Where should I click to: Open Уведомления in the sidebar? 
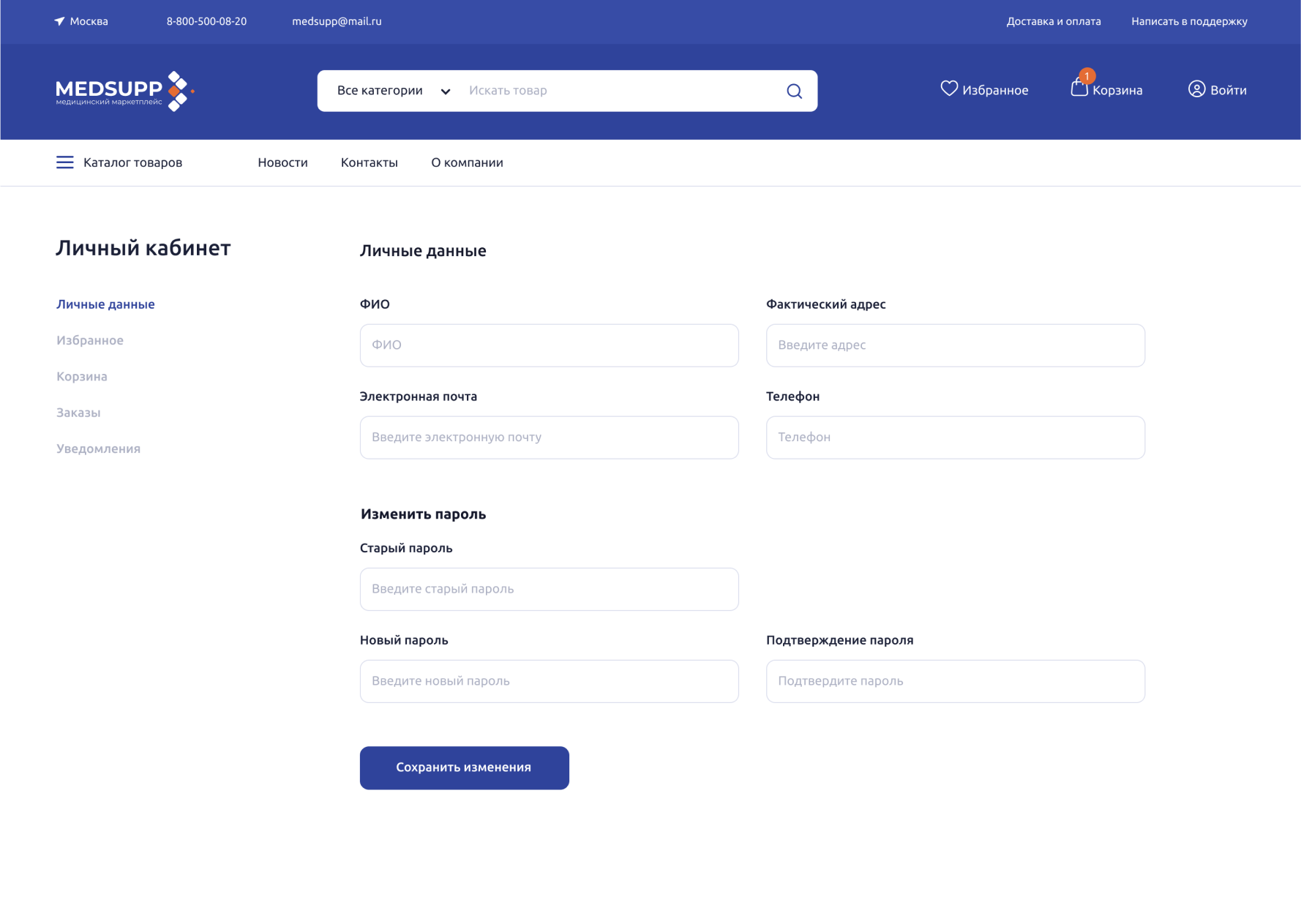pyautogui.click(x=98, y=448)
